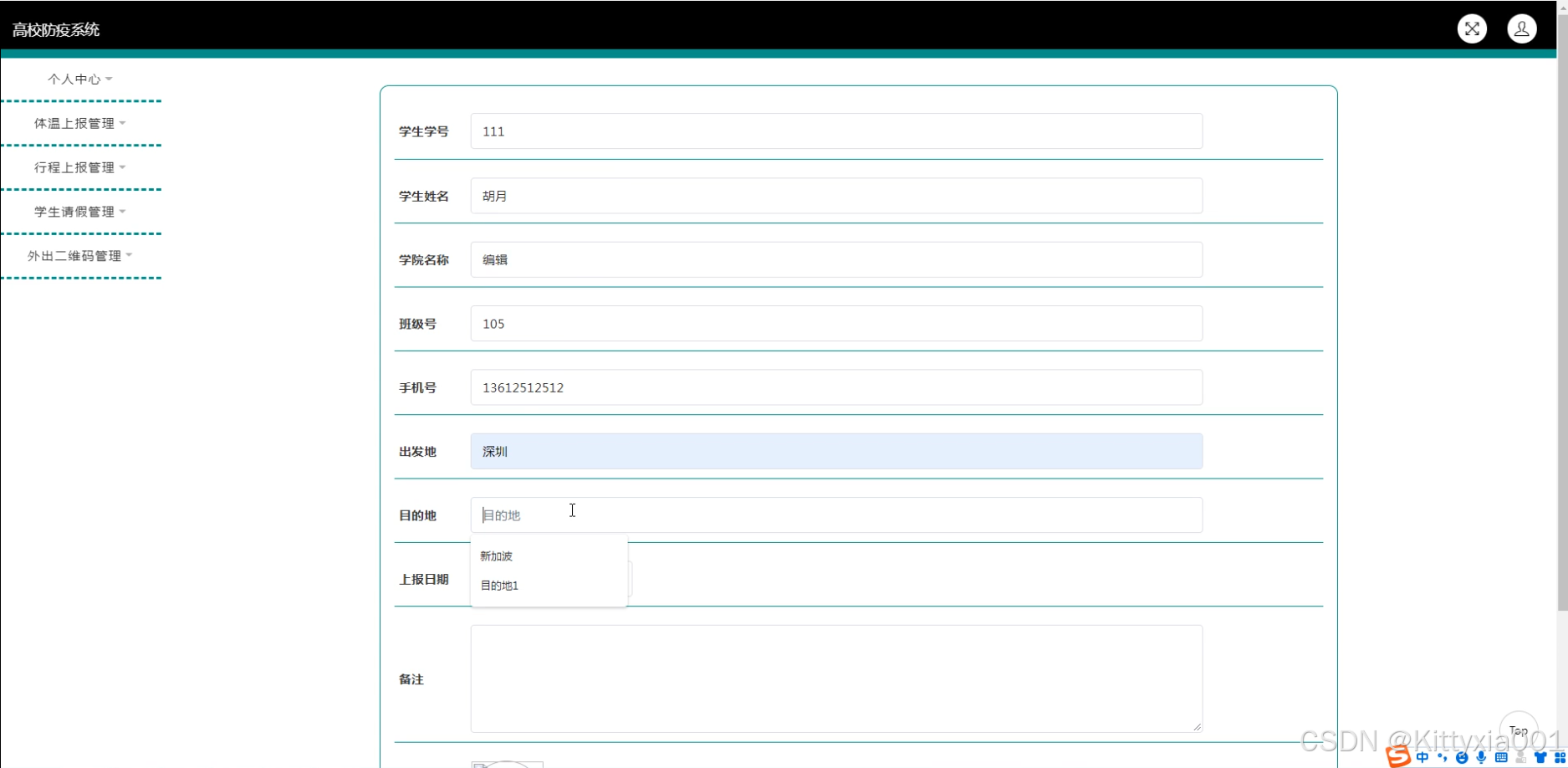
Task: Click the 学院名称 input field
Action: tap(836, 259)
